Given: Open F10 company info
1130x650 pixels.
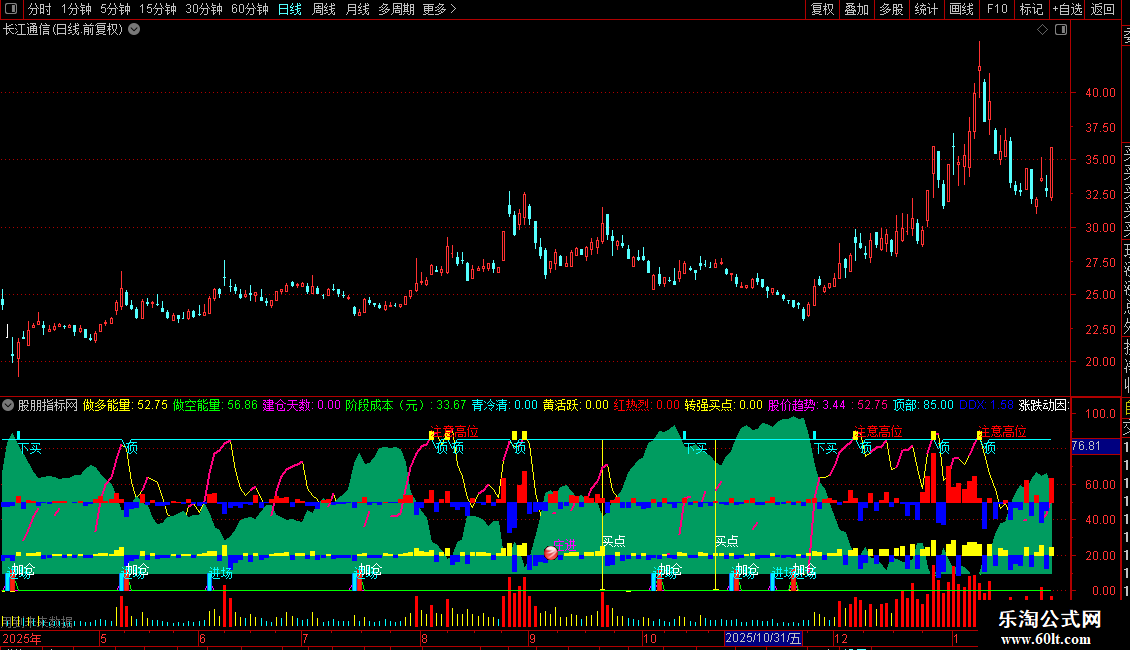Looking at the screenshot, I should 997,9.
